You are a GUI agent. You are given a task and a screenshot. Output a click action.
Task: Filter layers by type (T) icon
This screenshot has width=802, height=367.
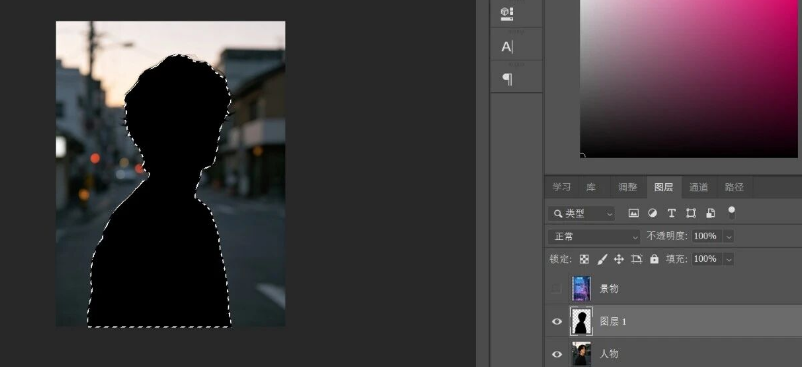(672, 213)
